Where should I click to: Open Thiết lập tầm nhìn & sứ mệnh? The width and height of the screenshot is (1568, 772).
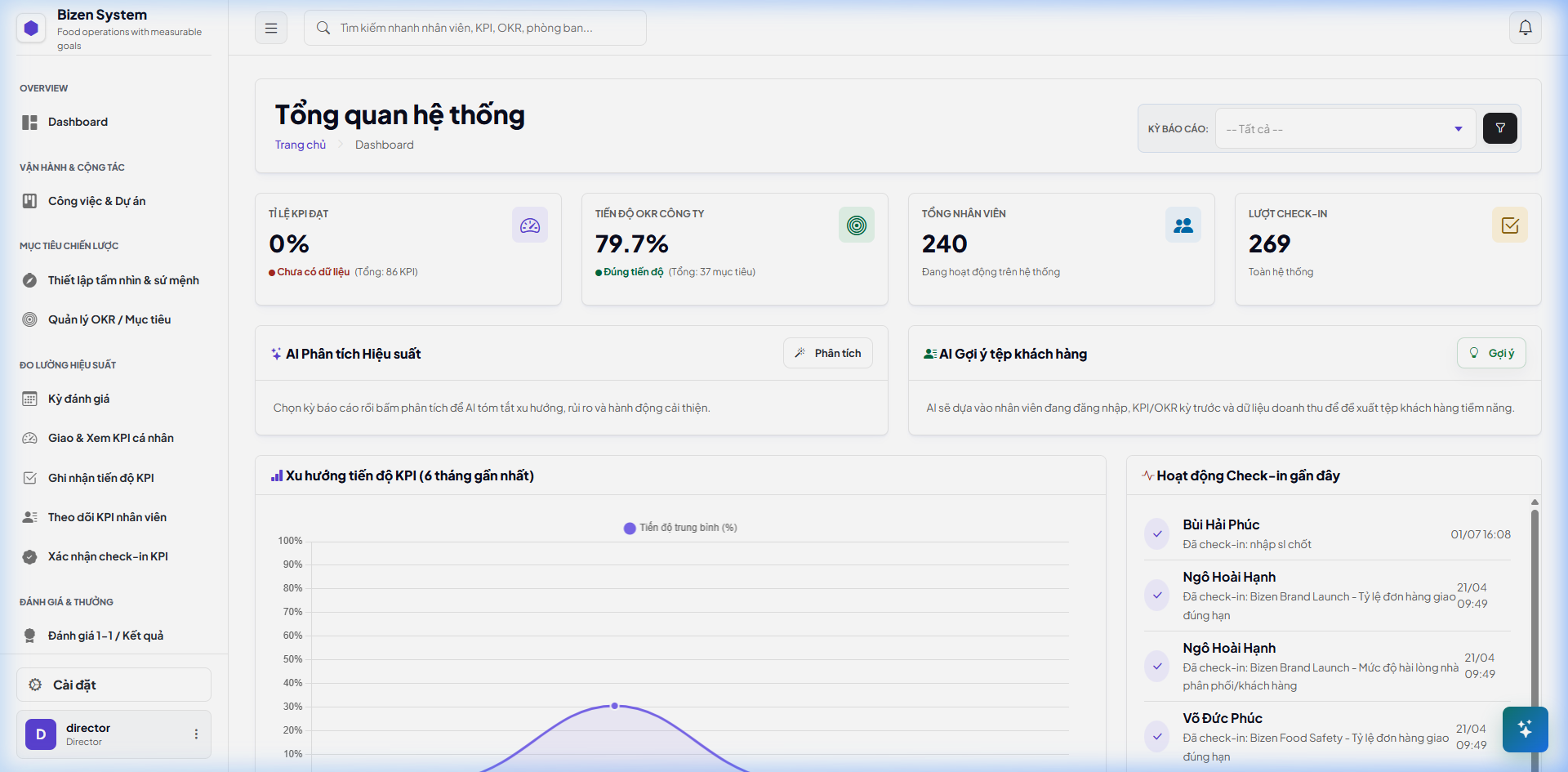[x=114, y=280]
